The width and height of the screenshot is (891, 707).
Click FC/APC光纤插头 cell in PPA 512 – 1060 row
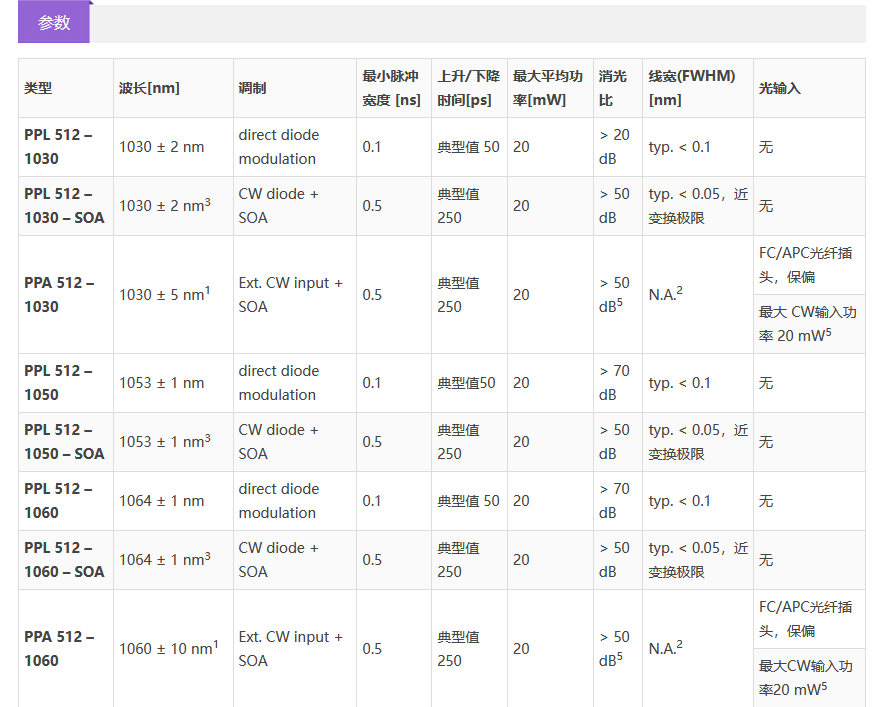(x=807, y=619)
